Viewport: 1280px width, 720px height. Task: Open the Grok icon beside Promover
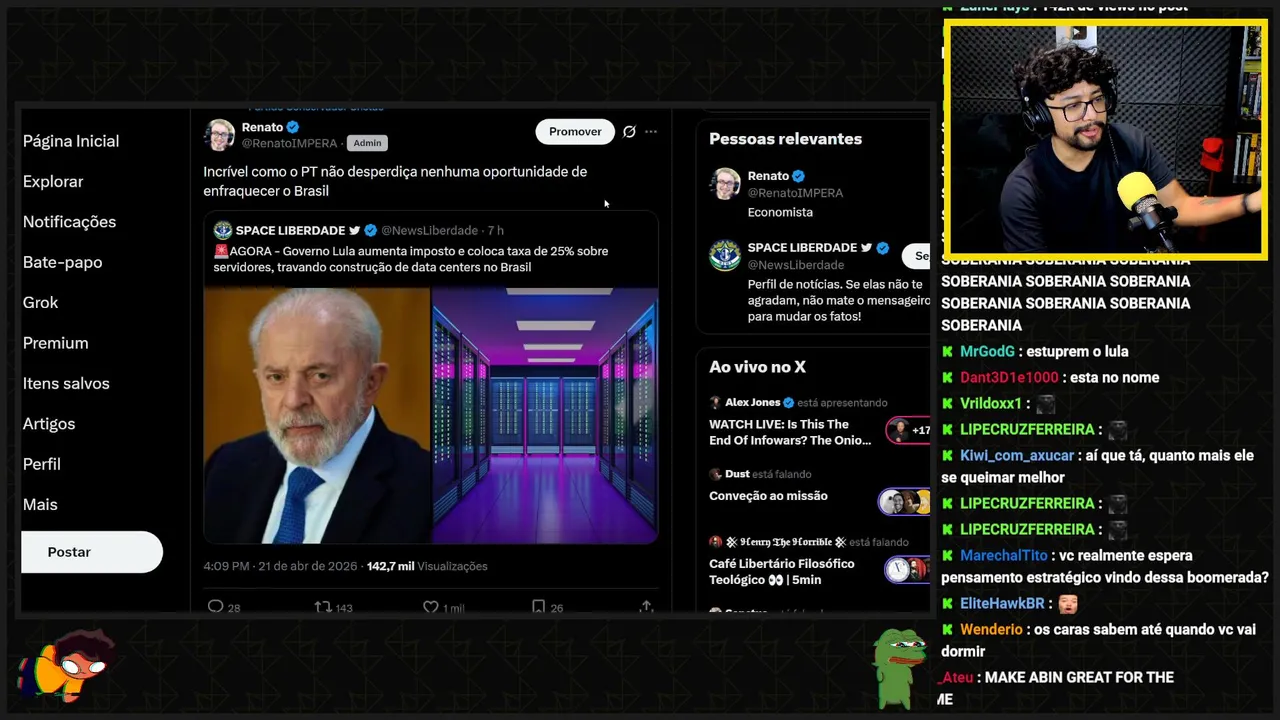coord(629,131)
